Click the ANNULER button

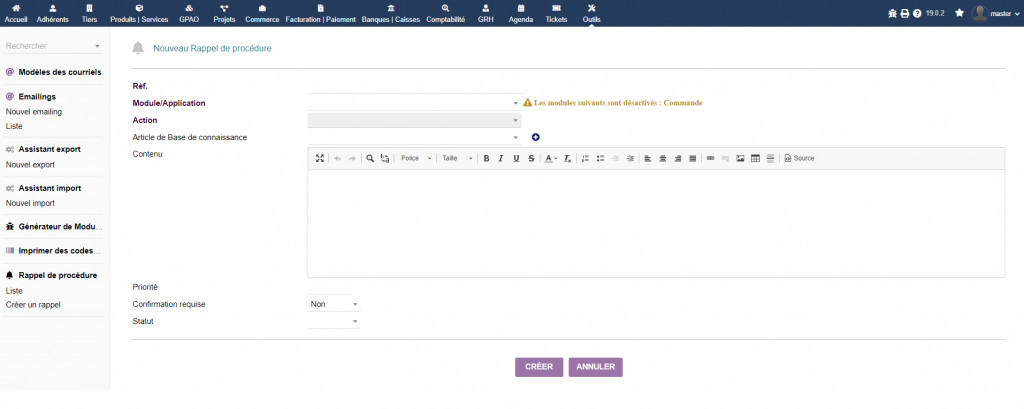point(596,367)
